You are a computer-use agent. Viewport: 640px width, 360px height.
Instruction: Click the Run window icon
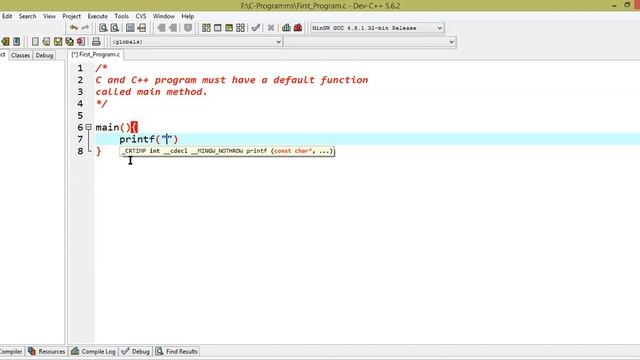tap(218, 28)
